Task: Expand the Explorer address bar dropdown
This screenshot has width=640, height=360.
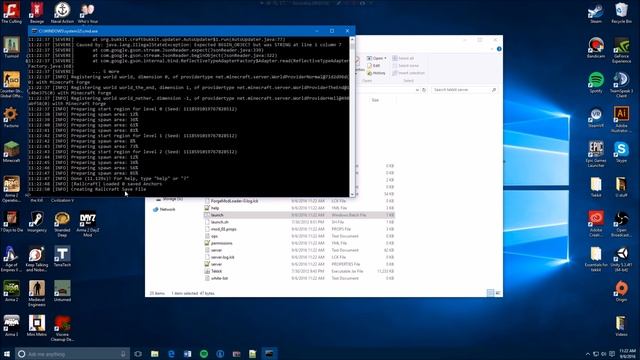Action: coord(417,90)
